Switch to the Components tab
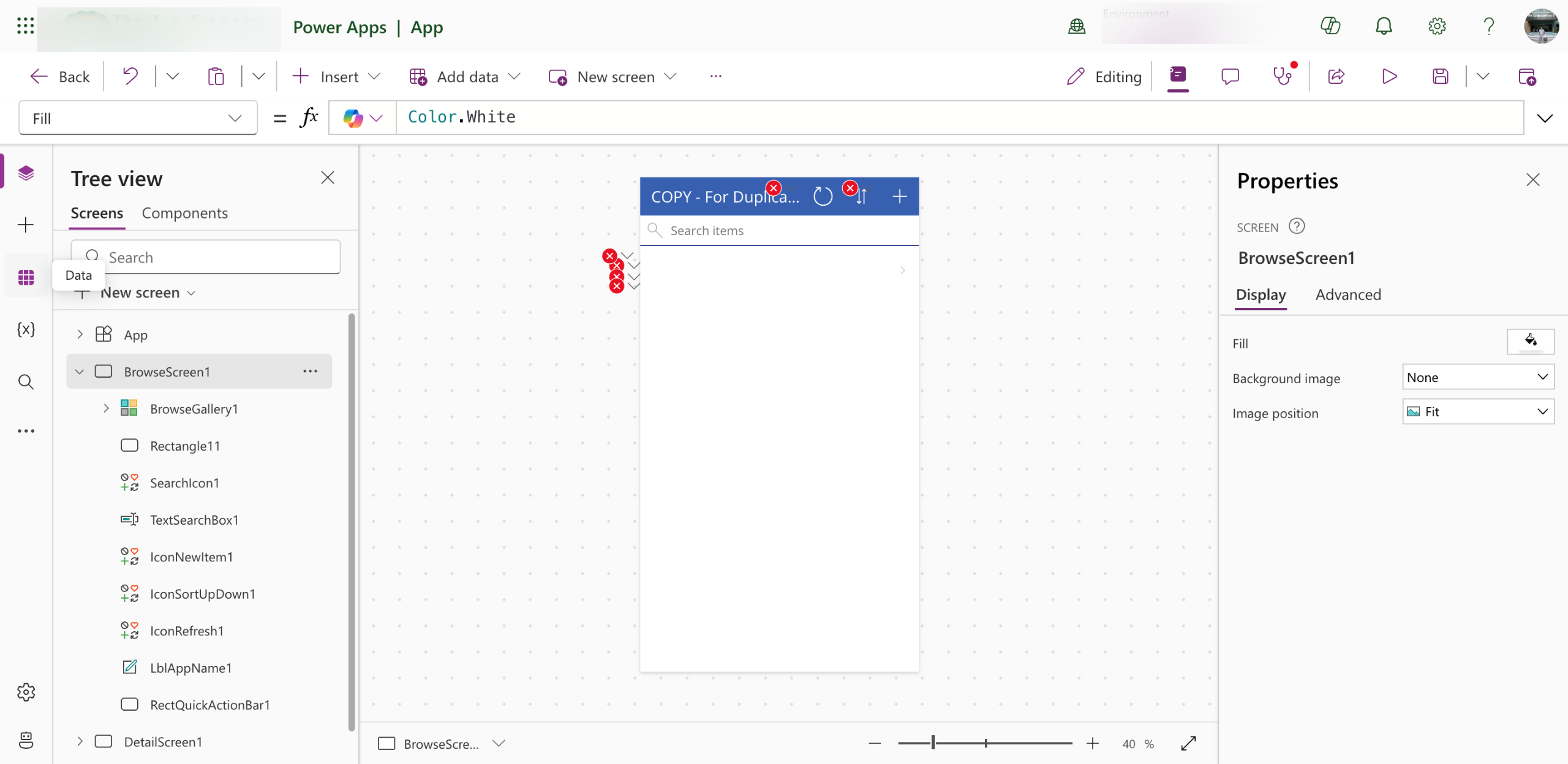This screenshot has height=764, width=1568. 184,213
